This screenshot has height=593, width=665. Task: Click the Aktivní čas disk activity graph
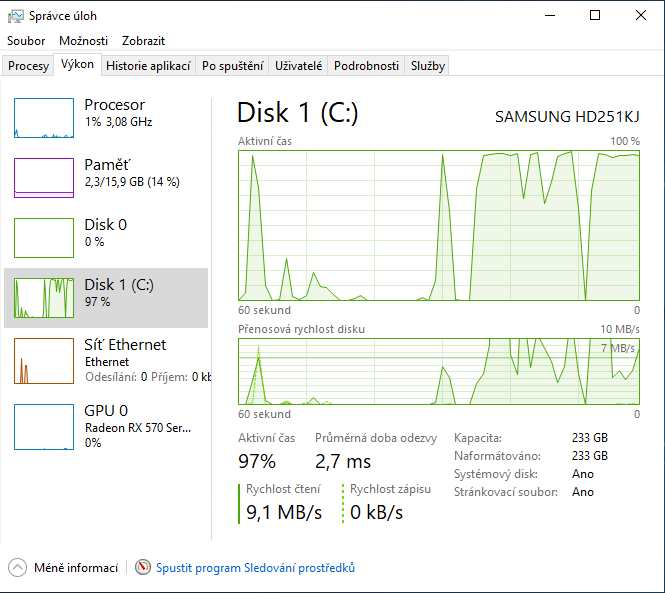click(x=438, y=224)
